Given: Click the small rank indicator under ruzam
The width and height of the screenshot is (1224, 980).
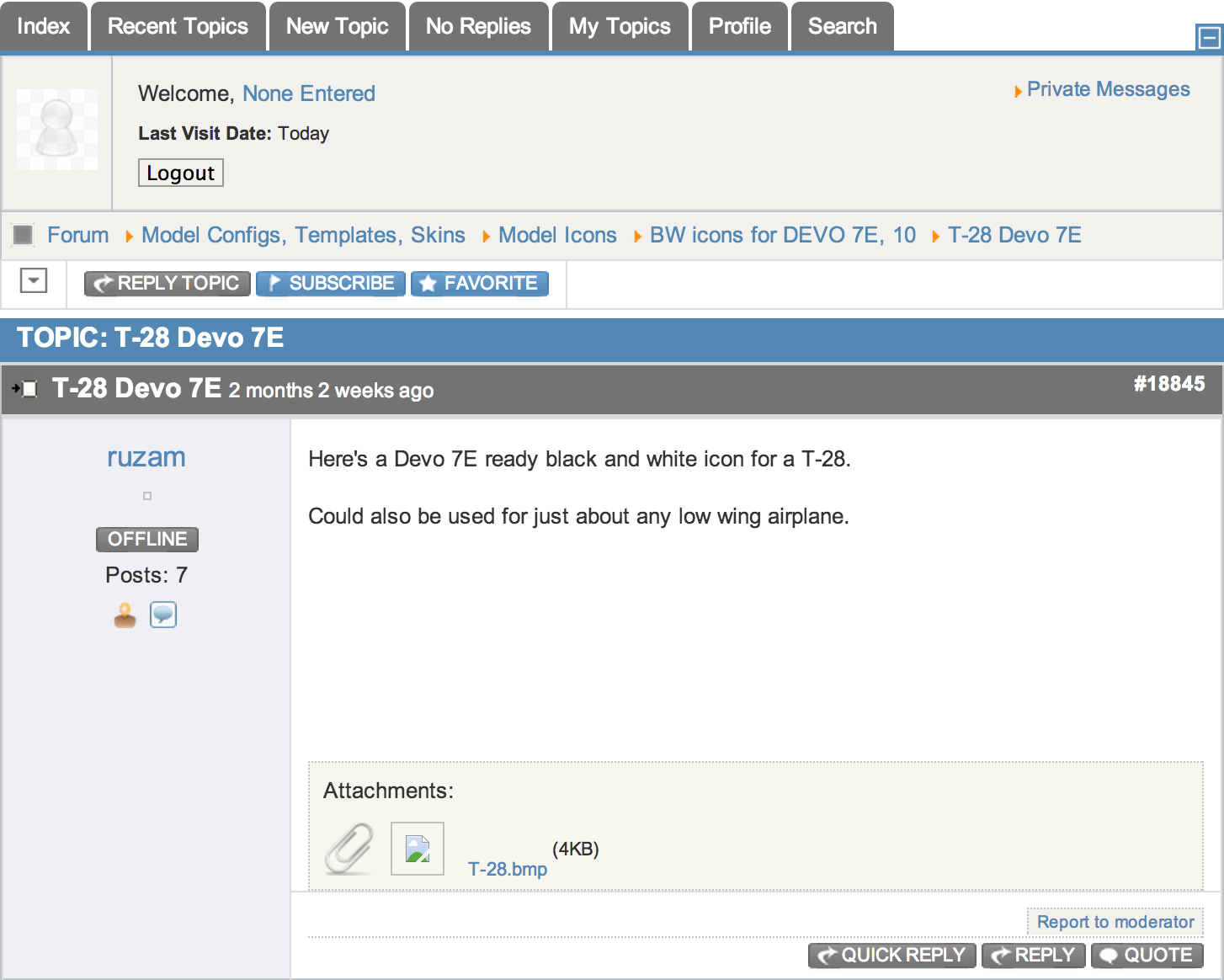Looking at the screenshot, I should [x=147, y=496].
